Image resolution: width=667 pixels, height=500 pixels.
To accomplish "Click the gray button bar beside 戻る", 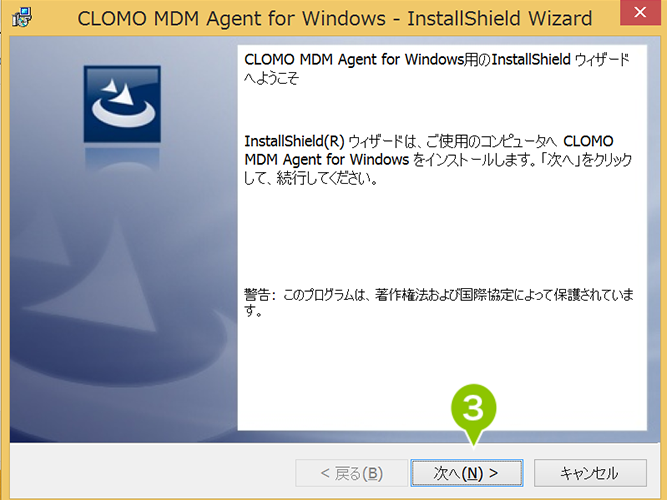I will tap(153, 471).
